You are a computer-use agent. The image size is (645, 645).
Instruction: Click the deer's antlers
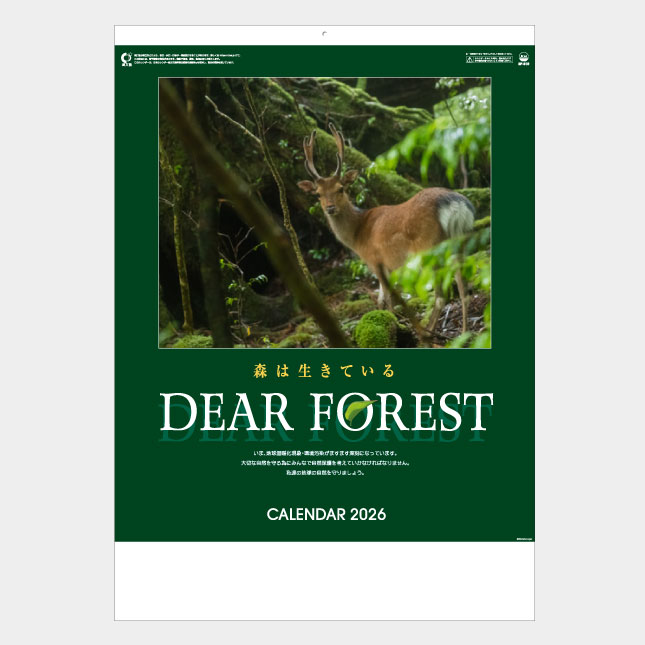[324, 151]
